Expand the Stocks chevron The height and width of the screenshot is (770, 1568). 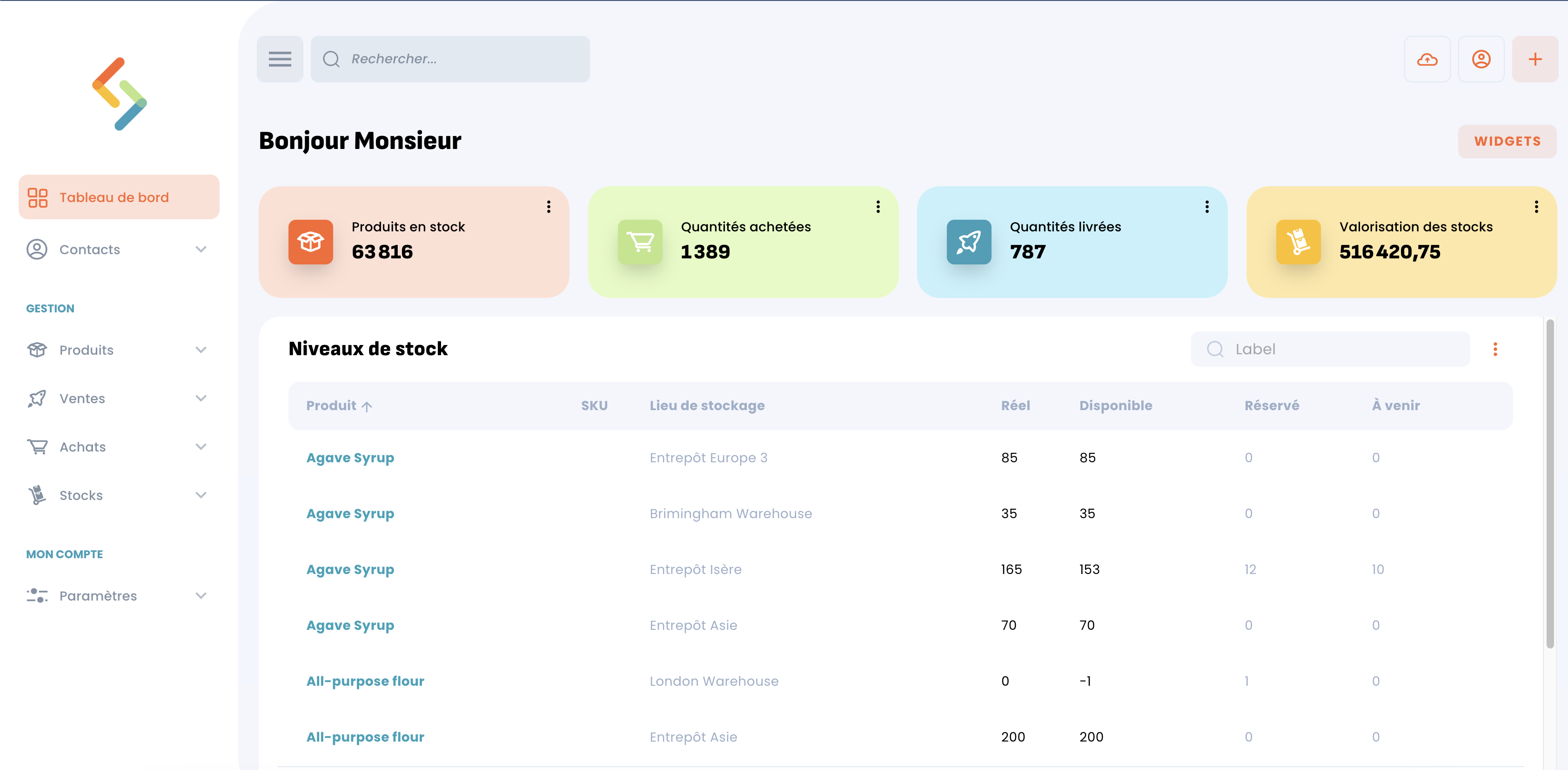[x=201, y=495]
